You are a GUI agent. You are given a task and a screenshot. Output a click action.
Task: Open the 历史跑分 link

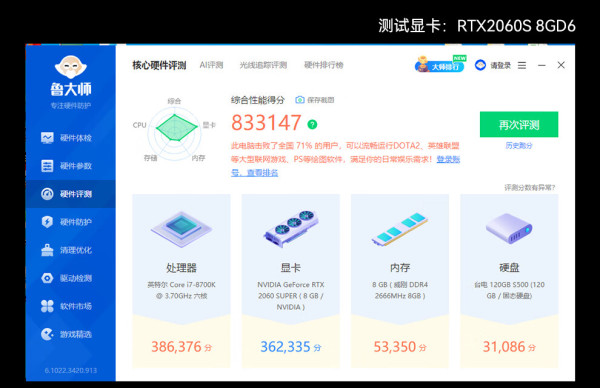(x=519, y=145)
